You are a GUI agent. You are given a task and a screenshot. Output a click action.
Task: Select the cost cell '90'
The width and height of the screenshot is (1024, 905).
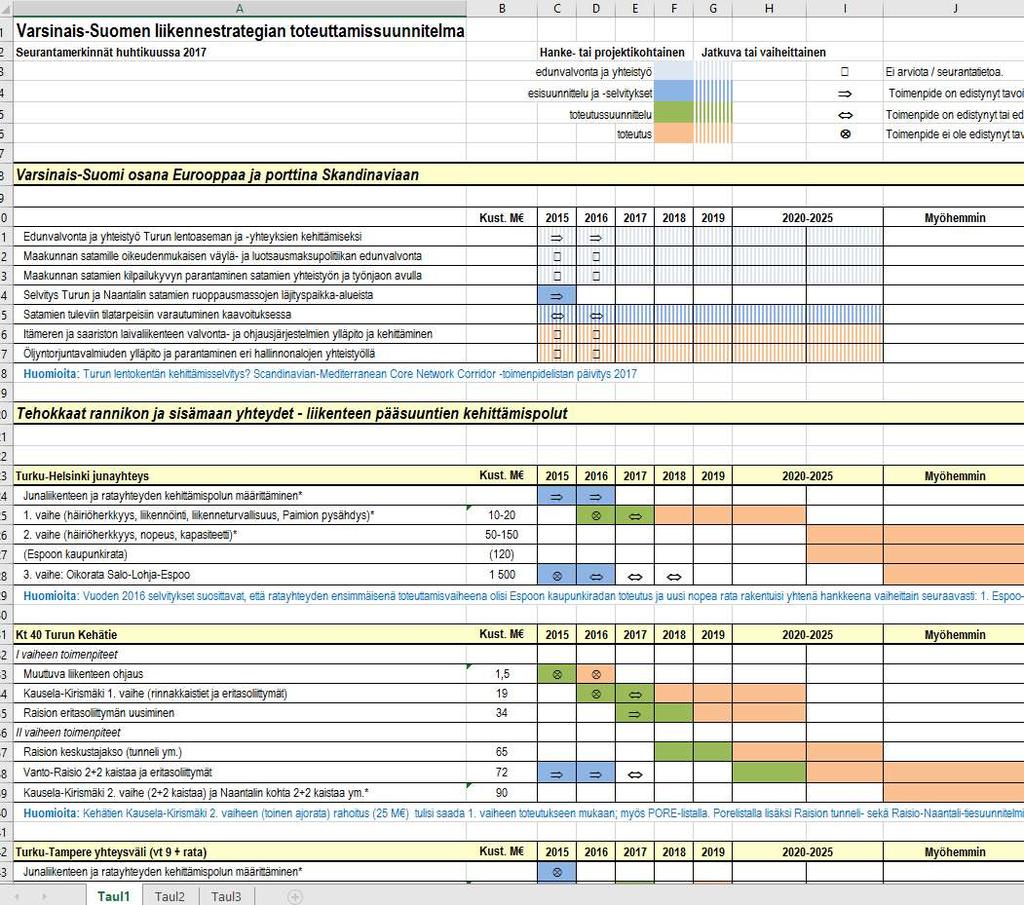(502, 793)
